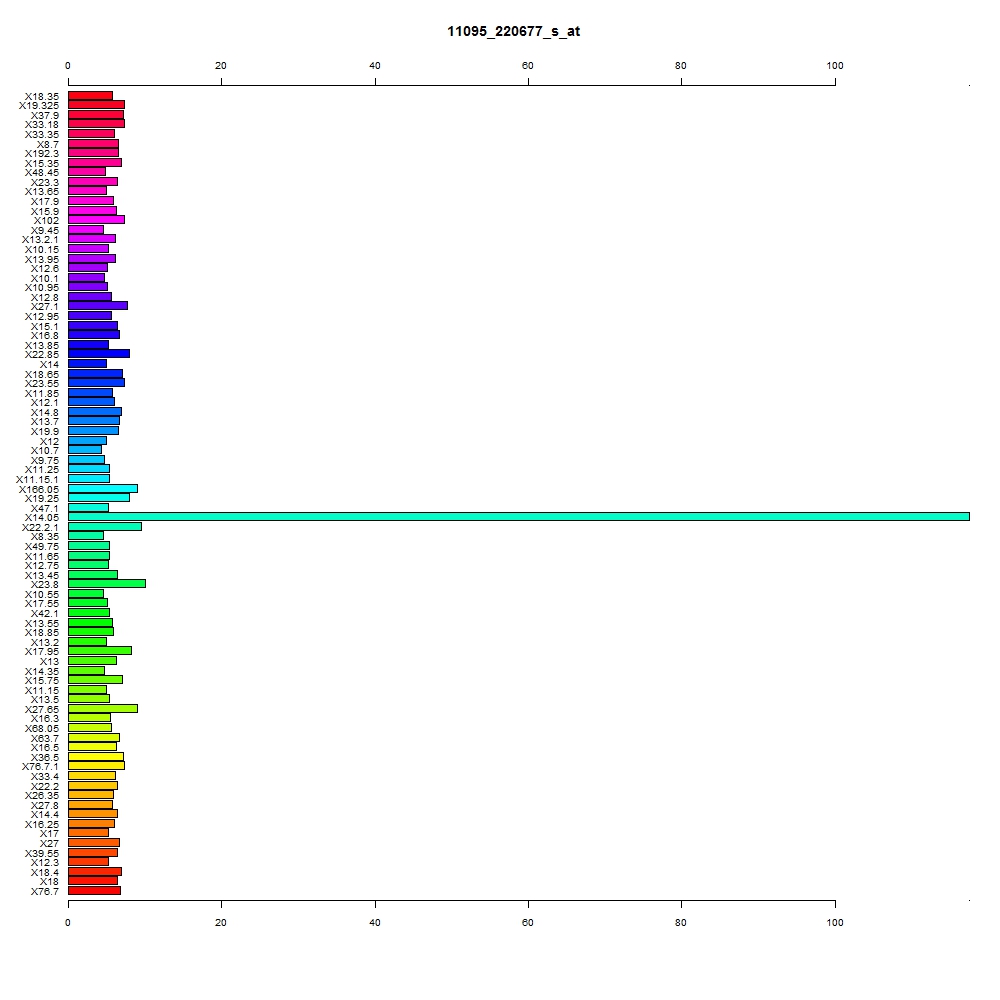Image resolution: width=1000 pixels, height=1000 pixels.
Task: Click the X10.15 label
Action: tap(41, 249)
